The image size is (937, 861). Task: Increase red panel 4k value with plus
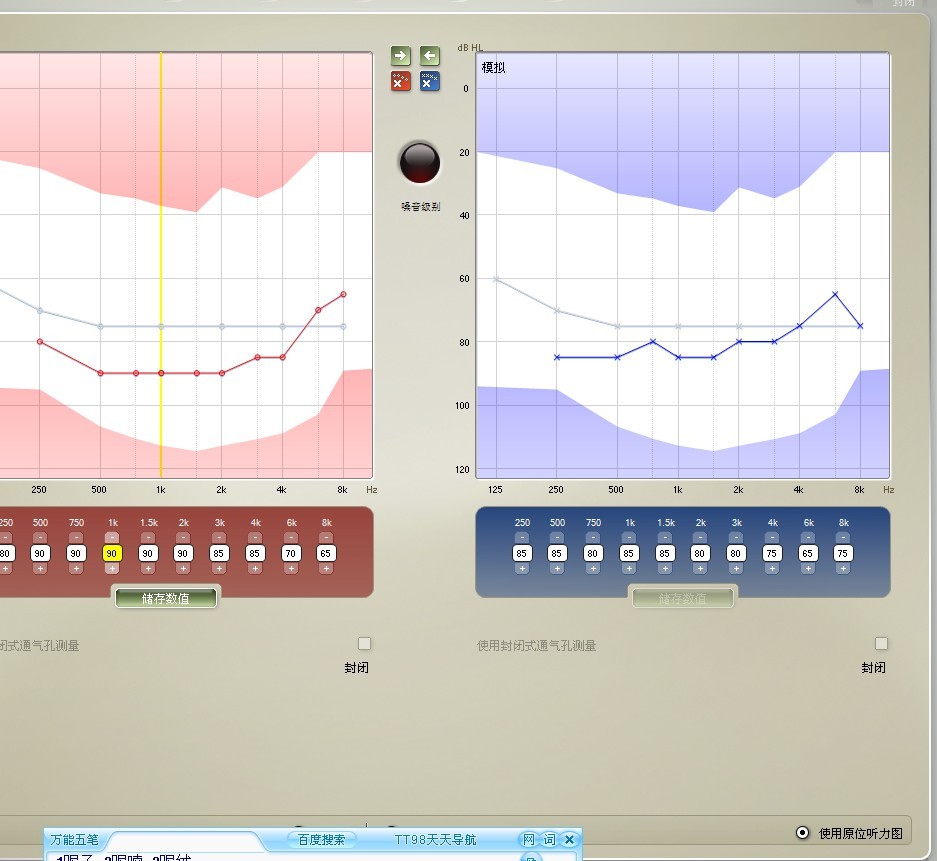255,569
